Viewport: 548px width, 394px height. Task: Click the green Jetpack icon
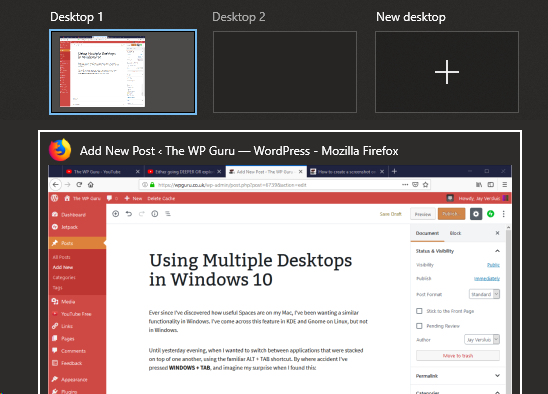(x=491, y=214)
